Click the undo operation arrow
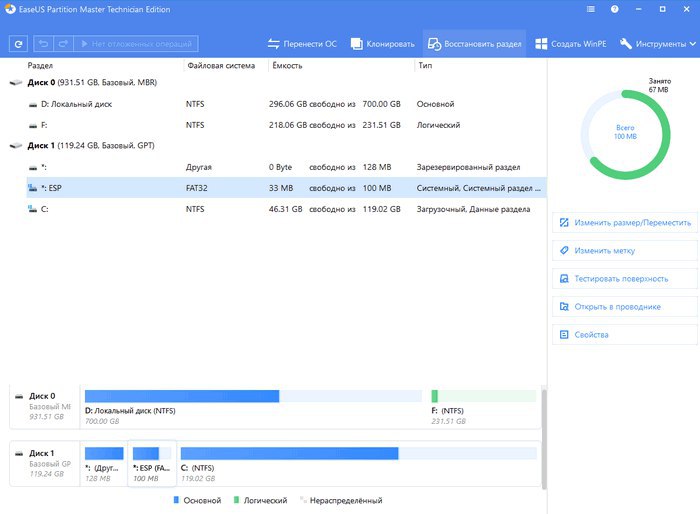Viewport: 700px width, 514px height. [43, 44]
